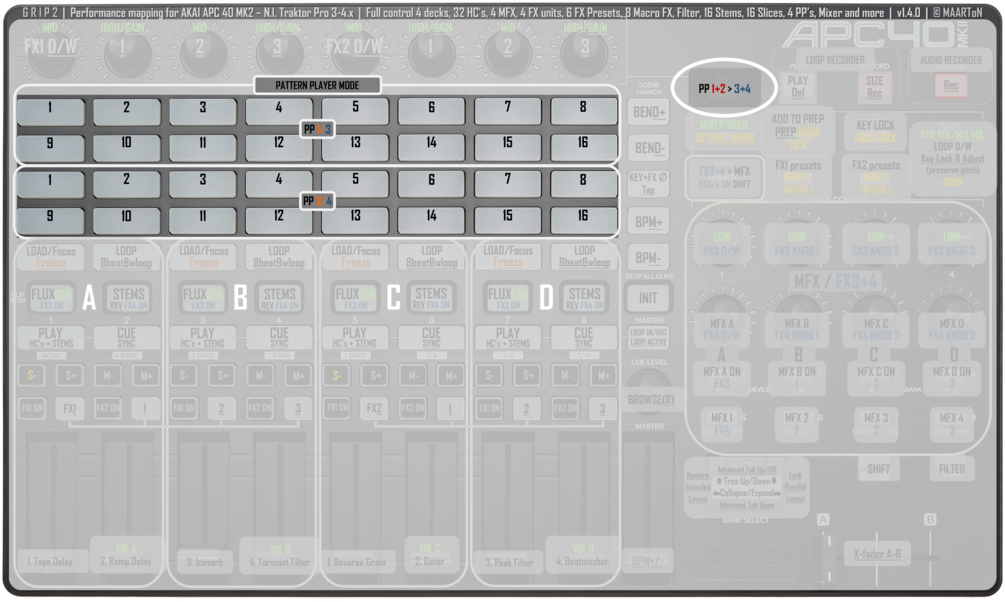Click deck A PLAY button
1005x602 pixels.
coord(51,337)
